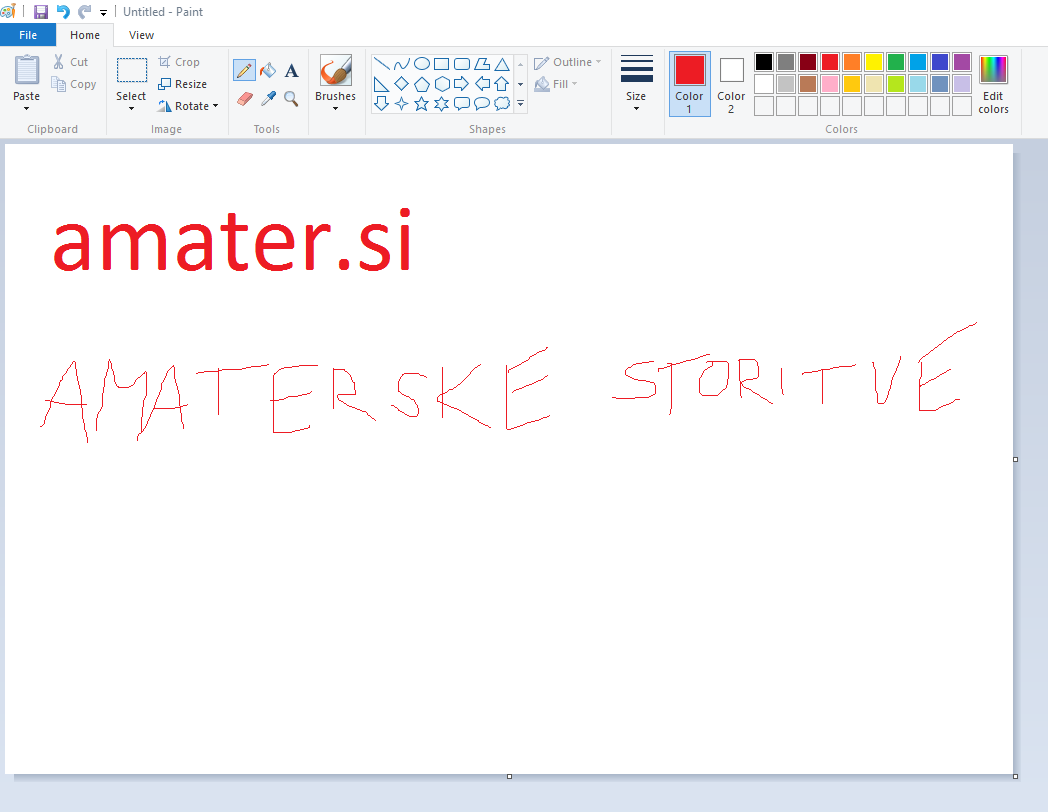The width and height of the screenshot is (1048, 812).
Task: Activate the Color 1 selector
Action: click(689, 84)
